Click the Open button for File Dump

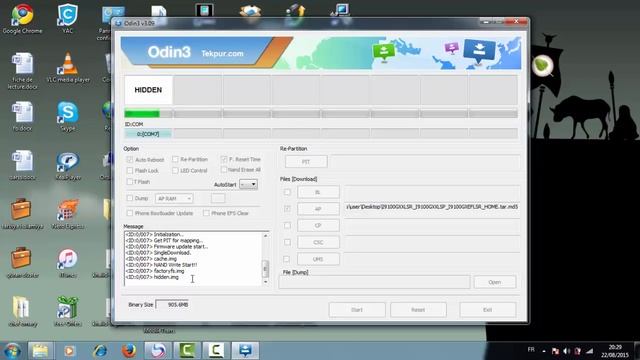click(x=495, y=282)
